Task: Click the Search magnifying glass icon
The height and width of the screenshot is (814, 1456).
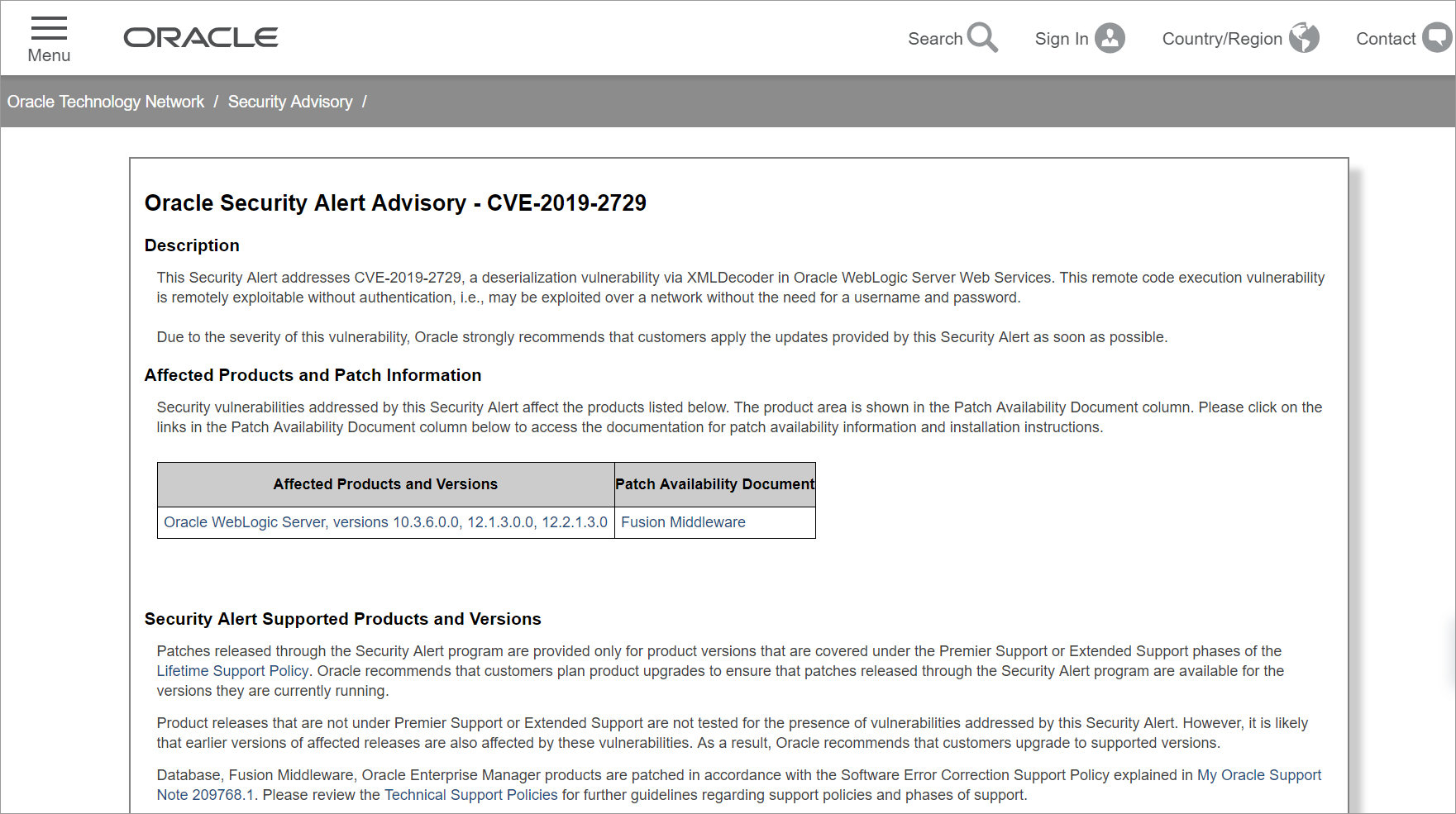Action: pyautogui.click(x=982, y=38)
